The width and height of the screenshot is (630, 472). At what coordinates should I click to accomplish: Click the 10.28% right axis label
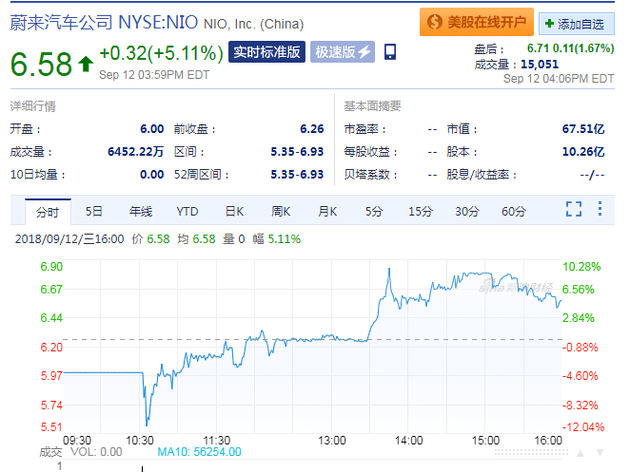pyautogui.click(x=581, y=267)
